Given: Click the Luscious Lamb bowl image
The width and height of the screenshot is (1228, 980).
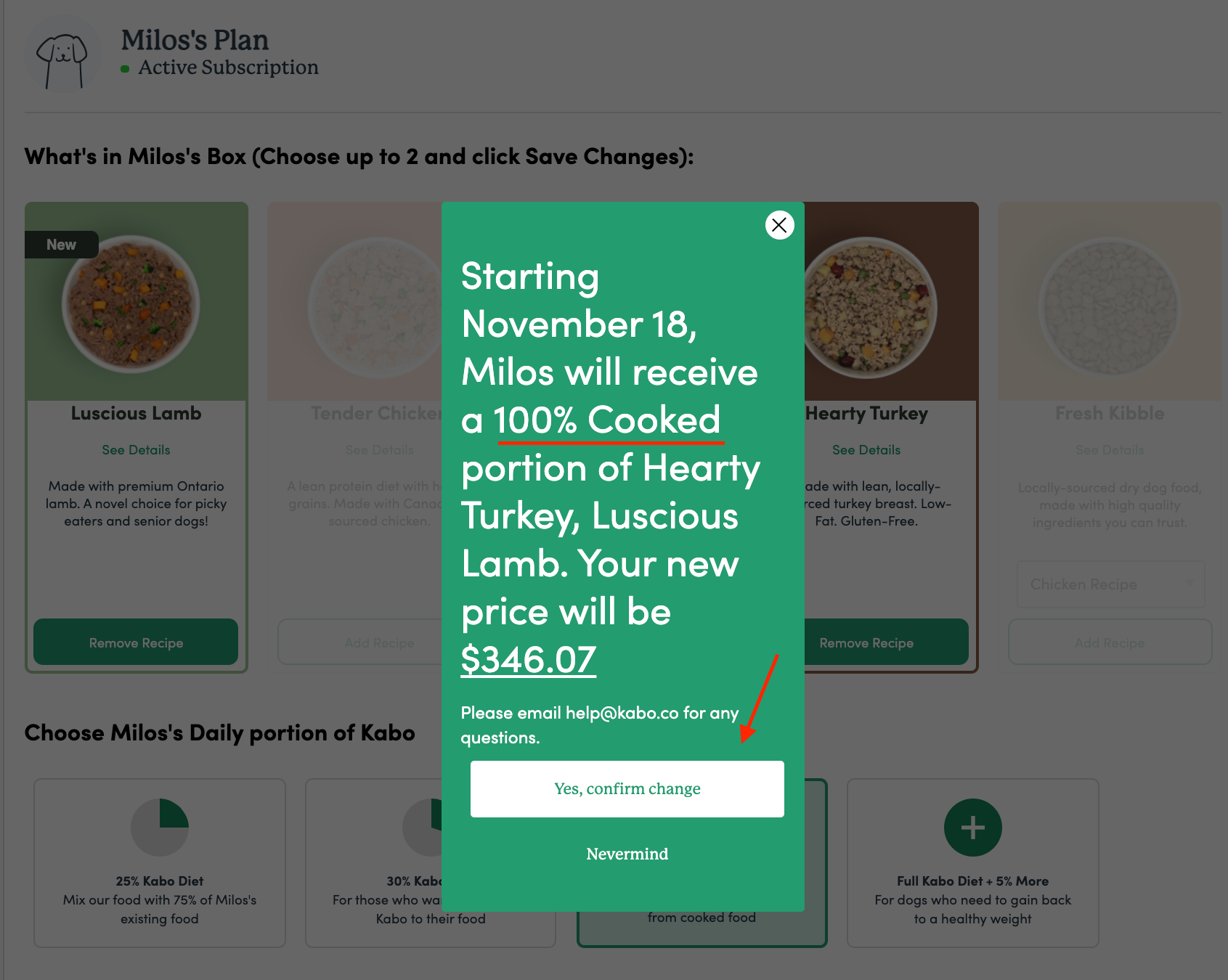Looking at the screenshot, I should (x=131, y=304).
